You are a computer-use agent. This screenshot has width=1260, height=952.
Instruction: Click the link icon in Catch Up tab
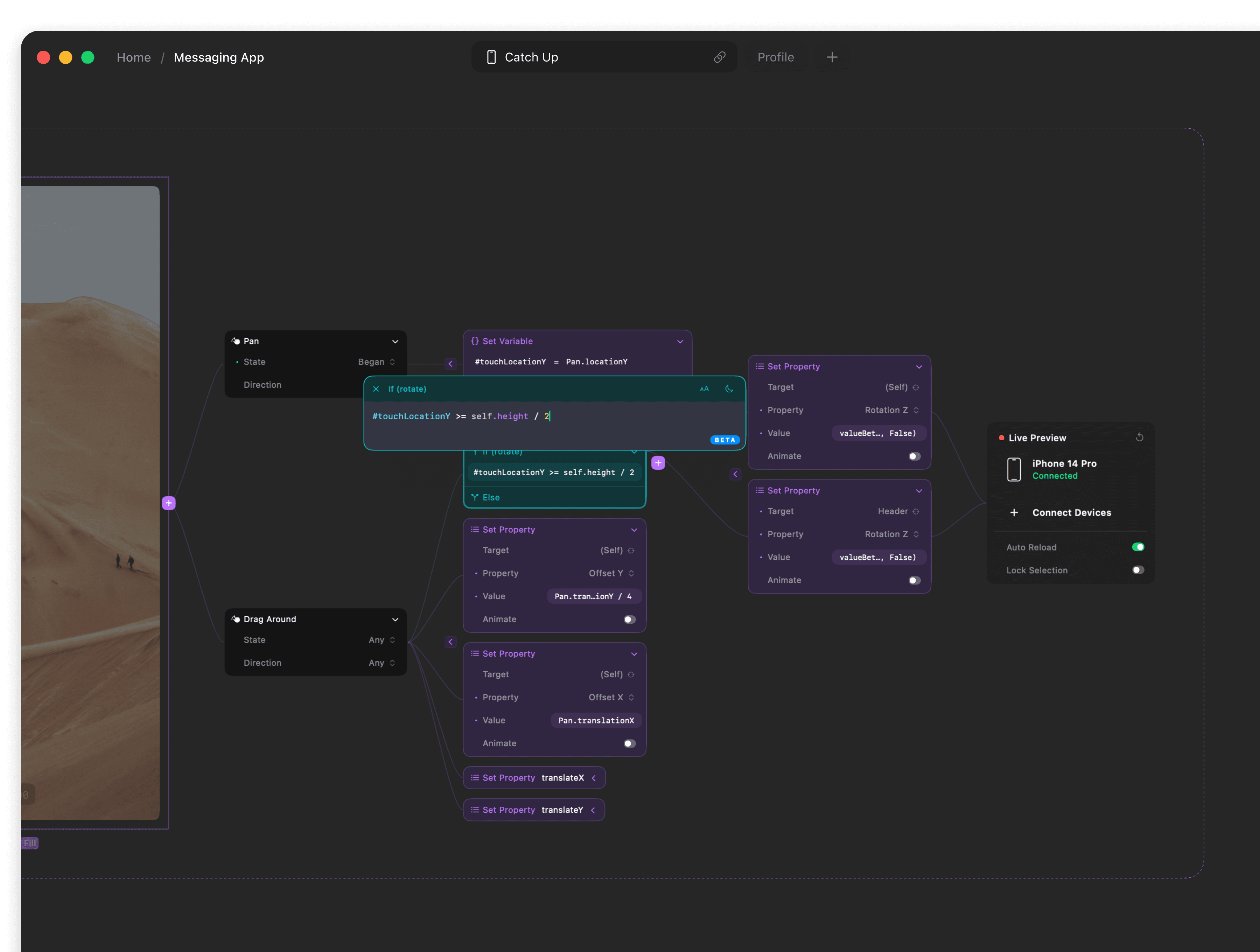(x=720, y=57)
